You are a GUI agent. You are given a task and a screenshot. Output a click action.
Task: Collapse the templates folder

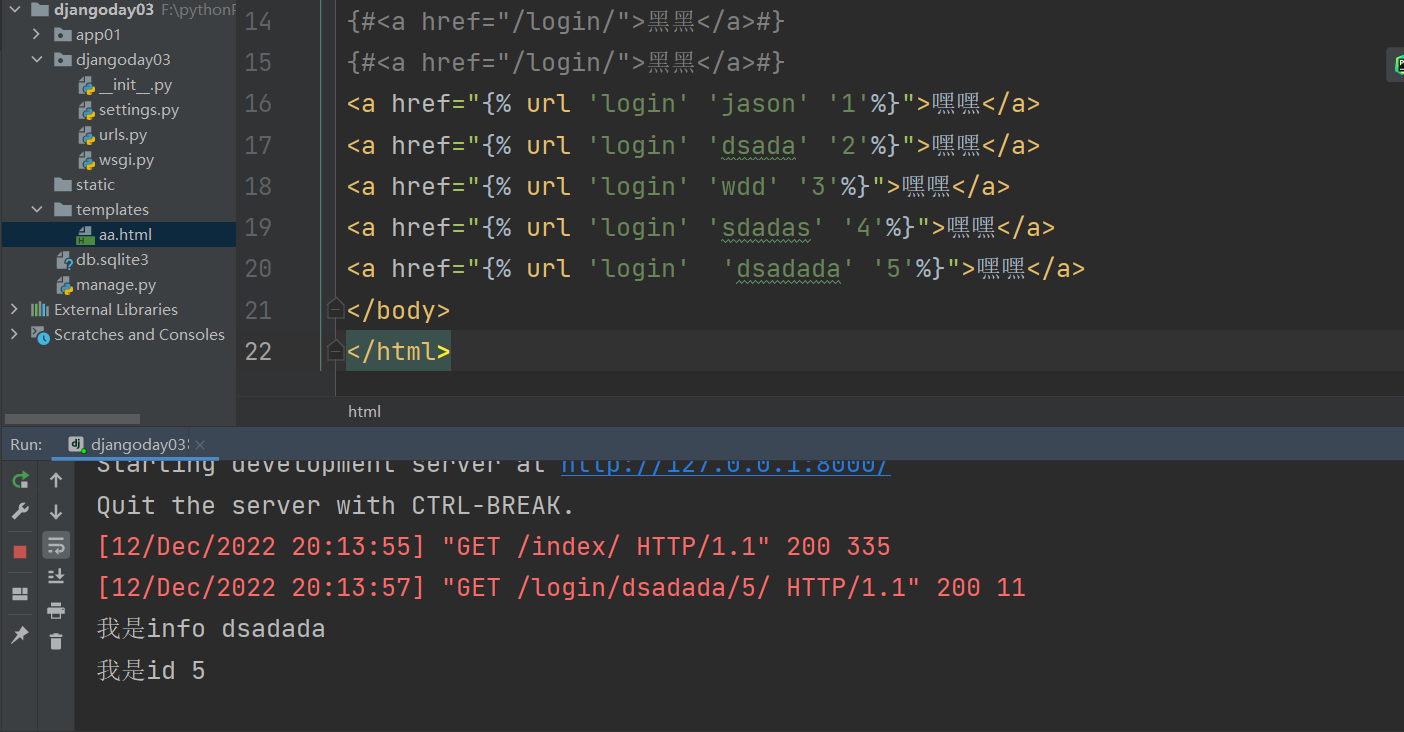[x=37, y=210]
